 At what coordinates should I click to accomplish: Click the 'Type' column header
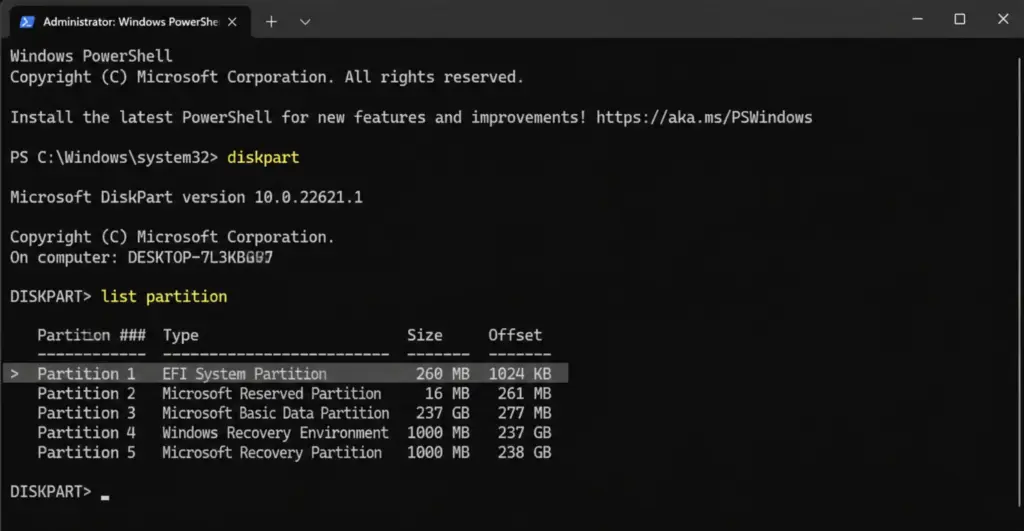pyautogui.click(x=180, y=336)
